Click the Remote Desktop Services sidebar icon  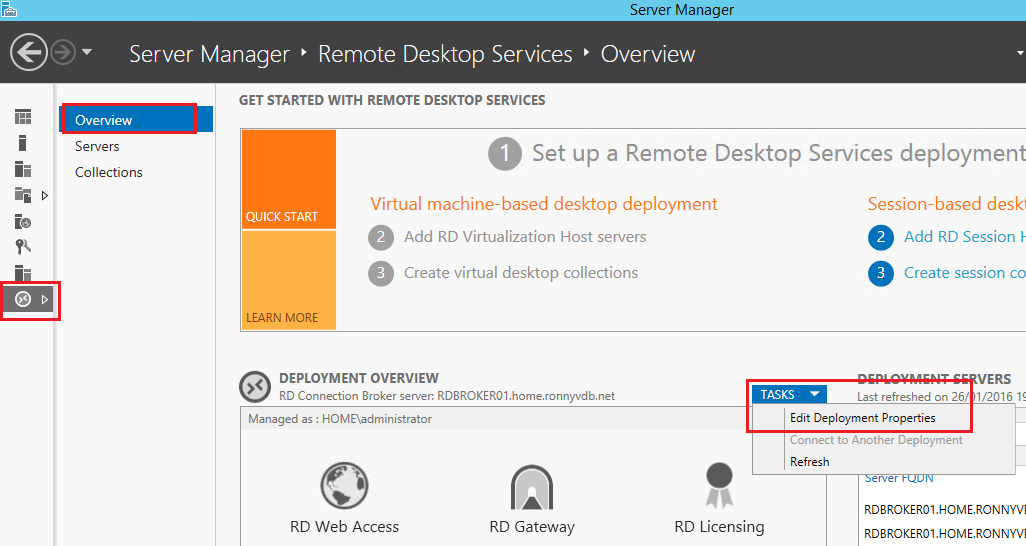pyautogui.click(x=23, y=299)
